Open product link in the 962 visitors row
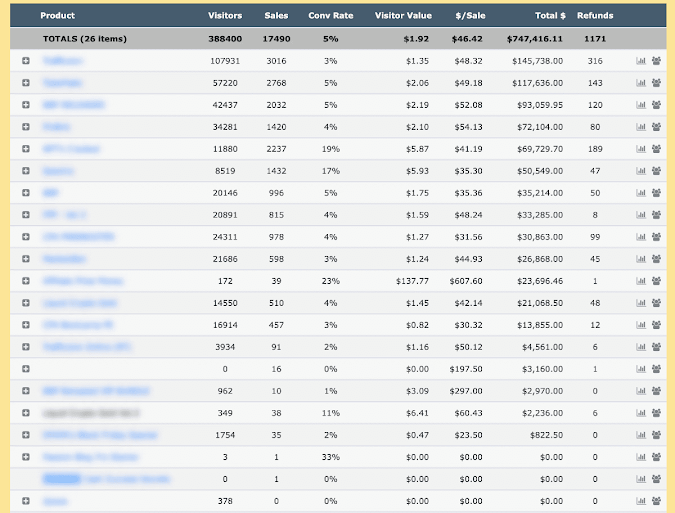Screen dimensions: 675x513 pyautogui.click(x=96, y=391)
